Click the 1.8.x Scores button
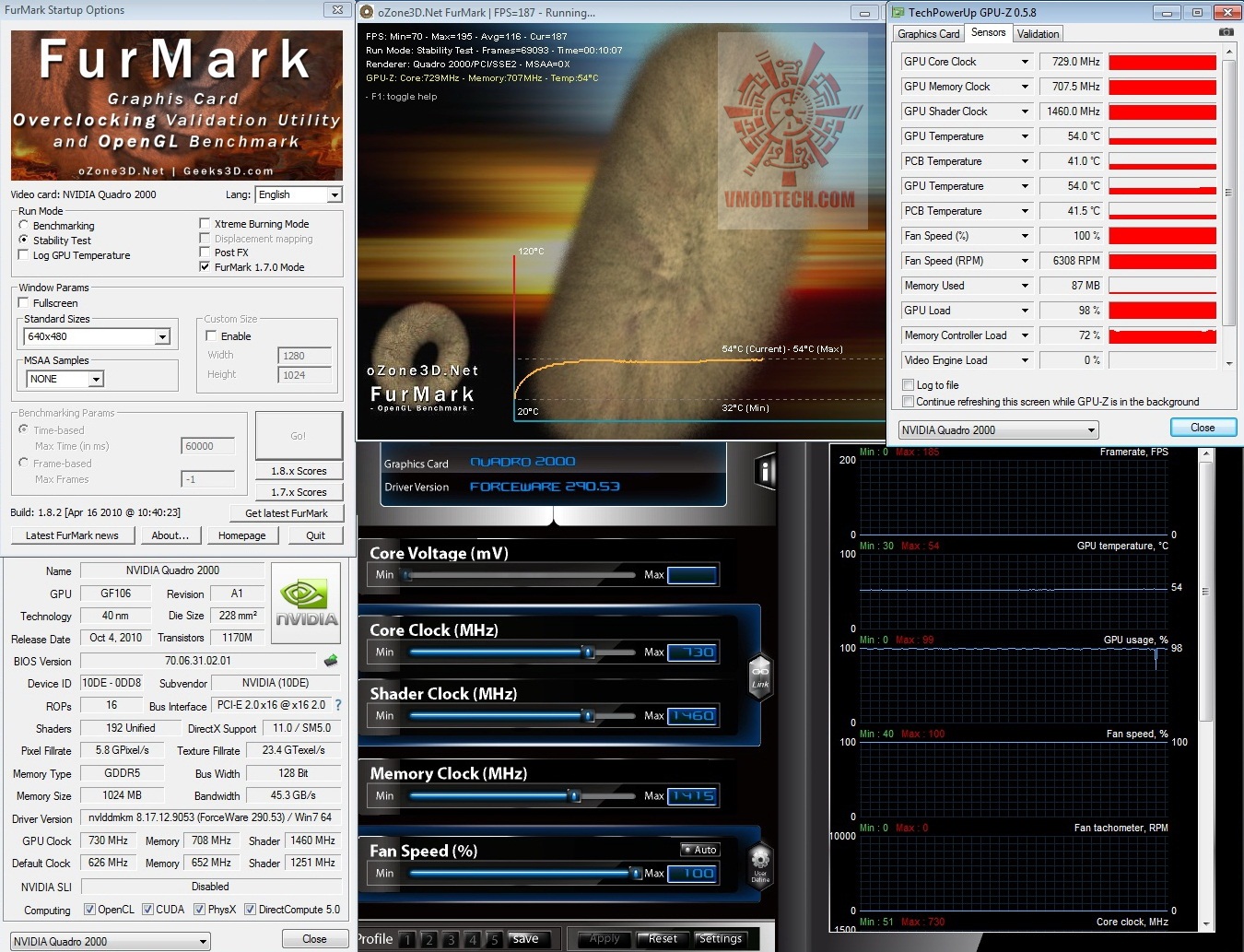1244x952 pixels. [299, 471]
